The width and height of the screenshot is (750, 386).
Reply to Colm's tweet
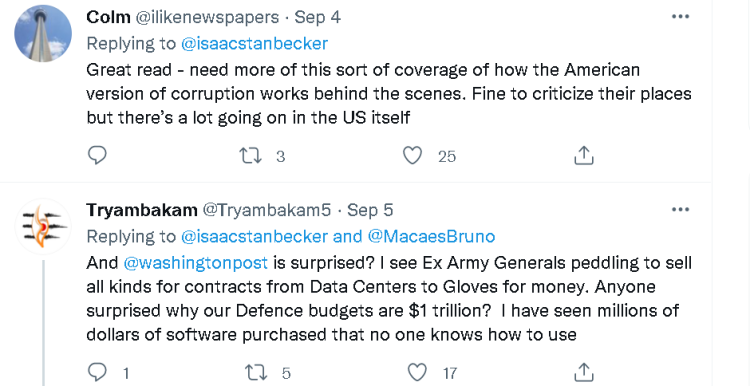tap(98, 155)
